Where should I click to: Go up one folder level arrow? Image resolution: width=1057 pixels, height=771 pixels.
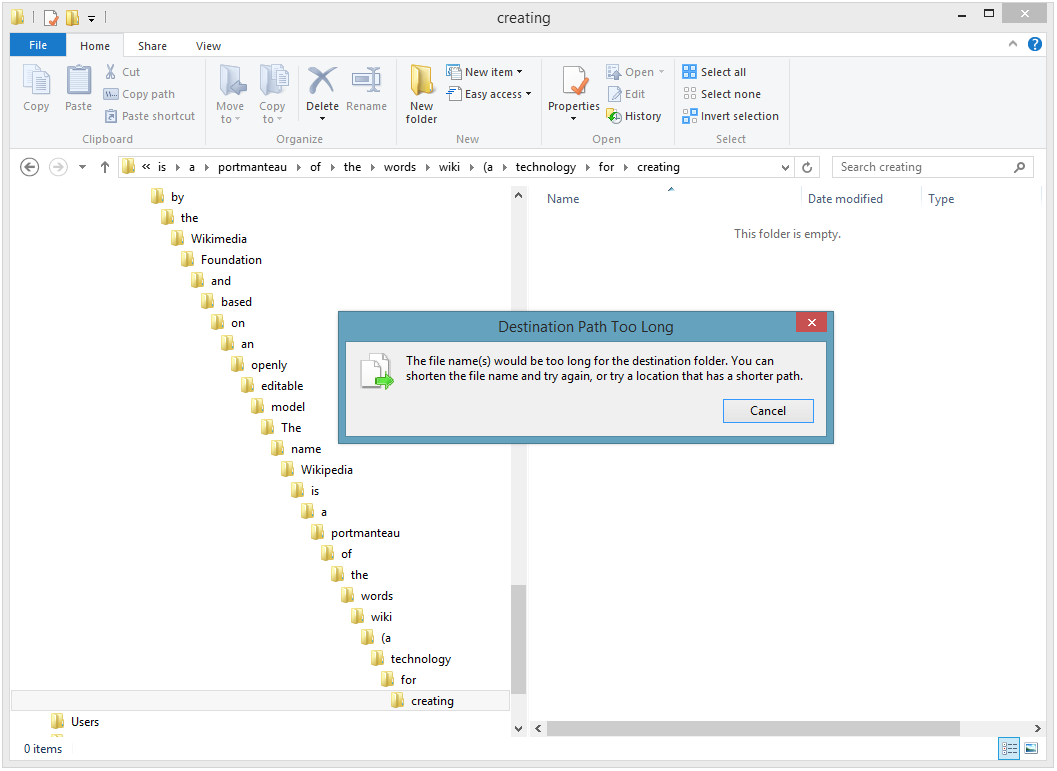pos(104,166)
